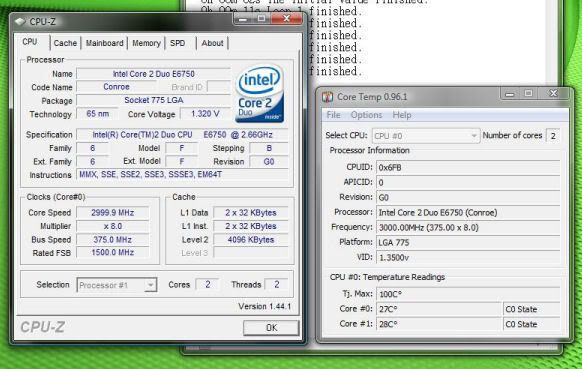Click the Package value Socket 775 LGA
The height and width of the screenshot is (369, 582).
pos(153,100)
